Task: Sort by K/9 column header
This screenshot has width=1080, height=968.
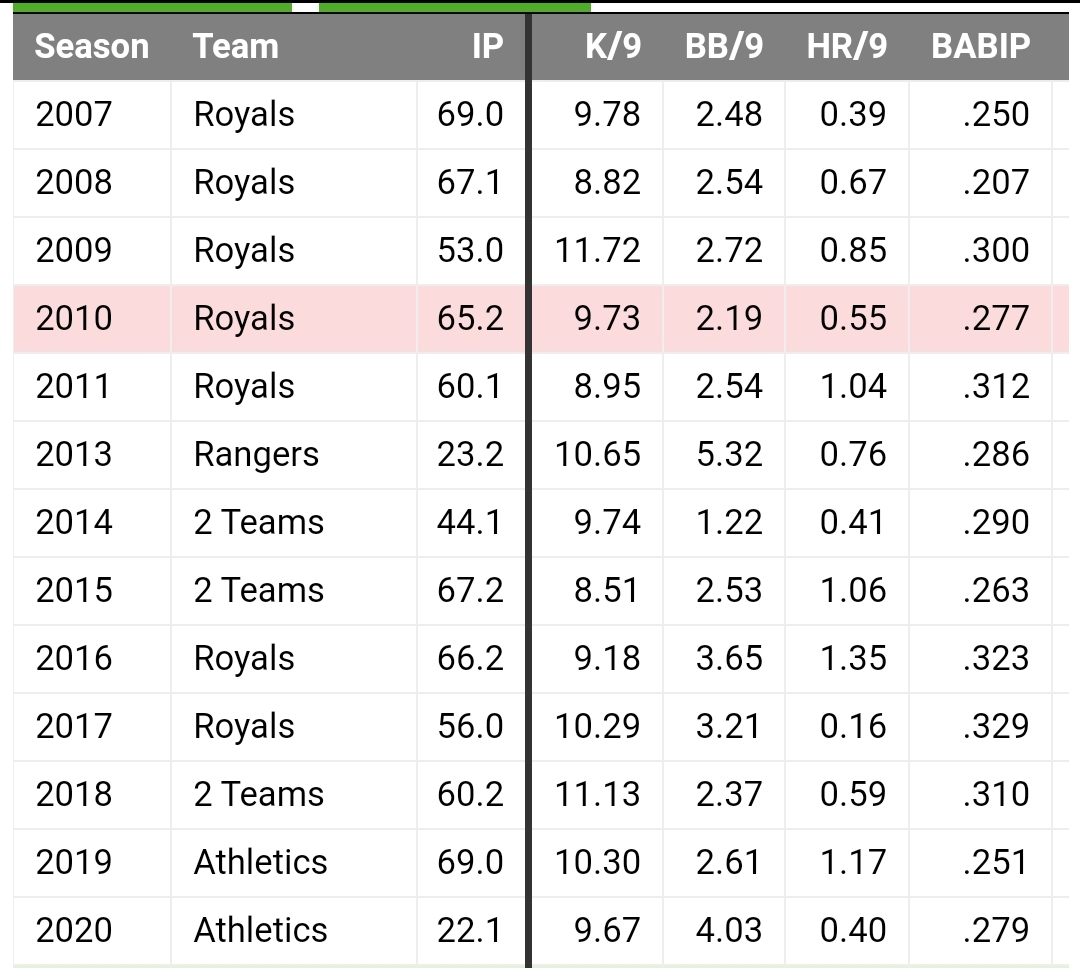Action: [613, 47]
